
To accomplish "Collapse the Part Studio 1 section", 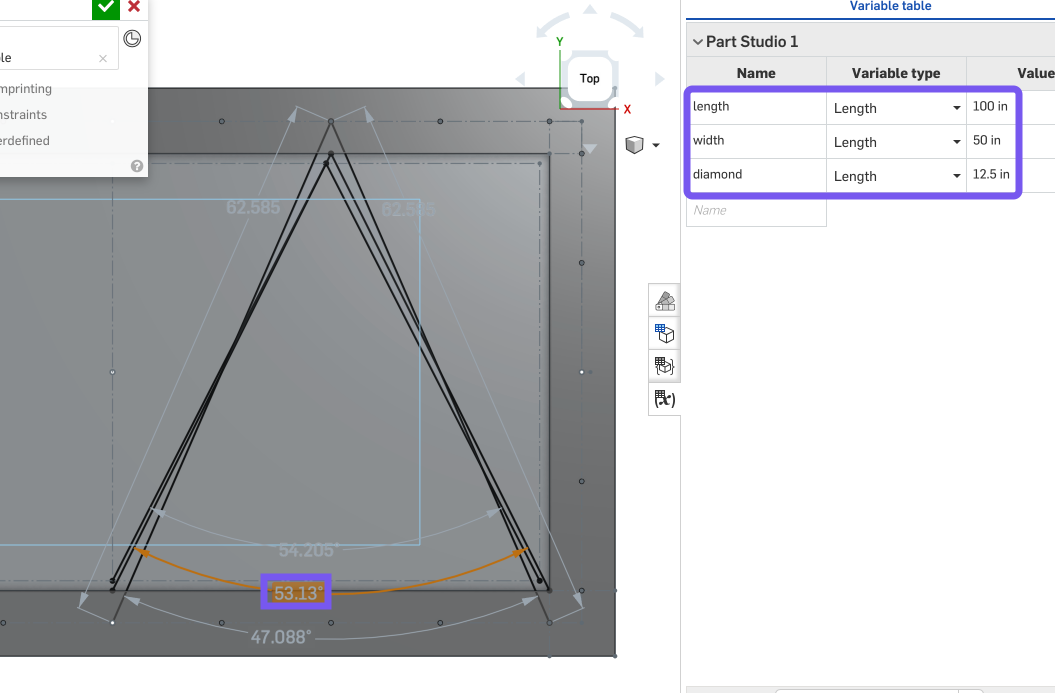I will pyautogui.click(x=697, y=42).
